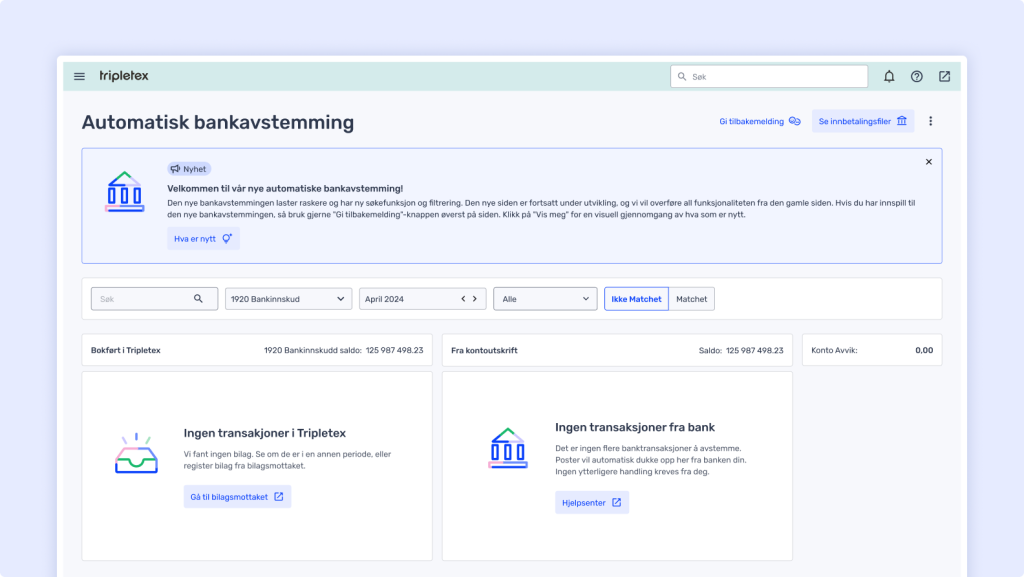The width and height of the screenshot is (1024, 577).
Task: Switch to the Matchet toggle
Action: pos(691,299)
